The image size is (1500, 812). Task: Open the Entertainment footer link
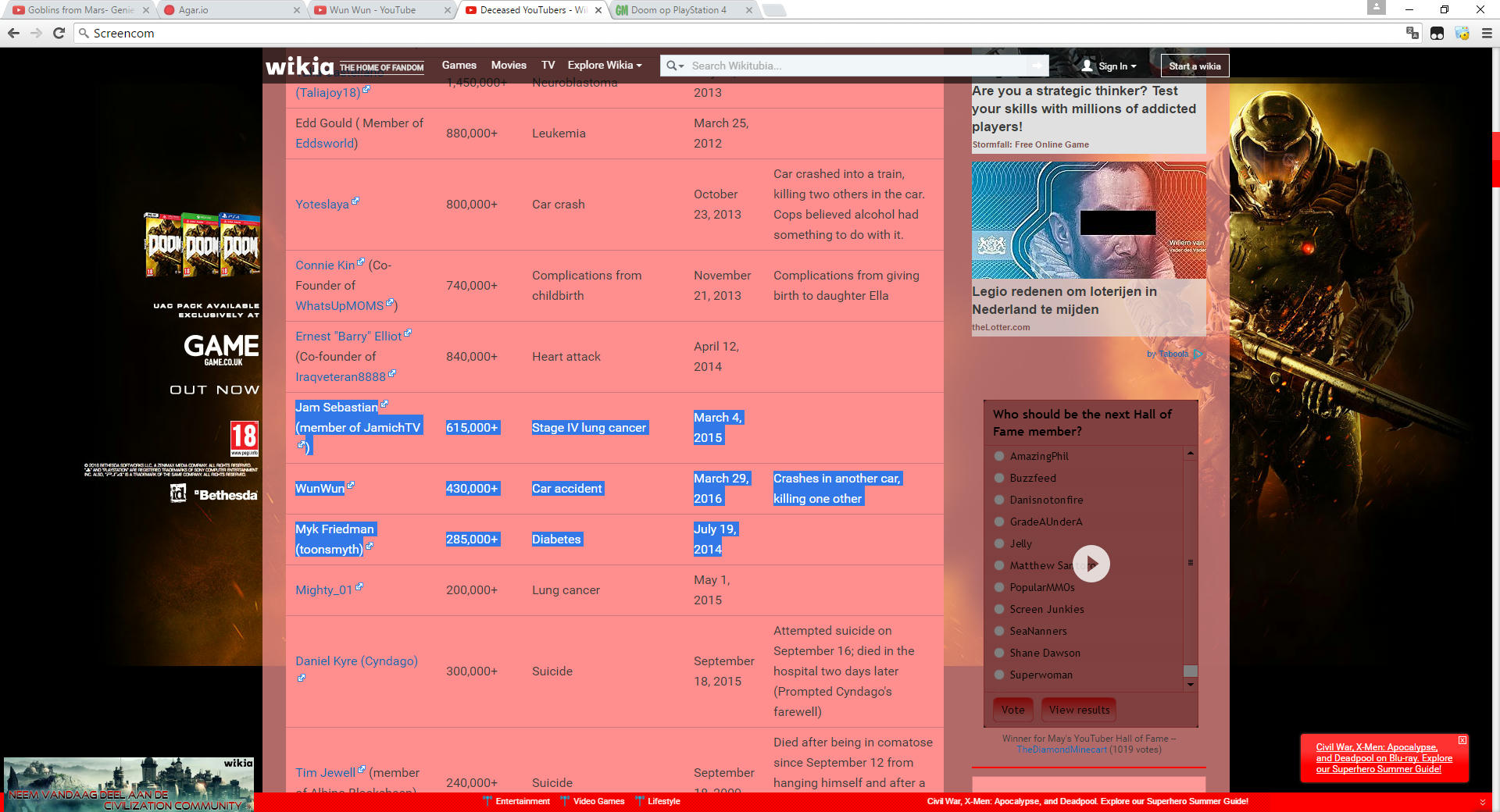(x=522, y=801)
